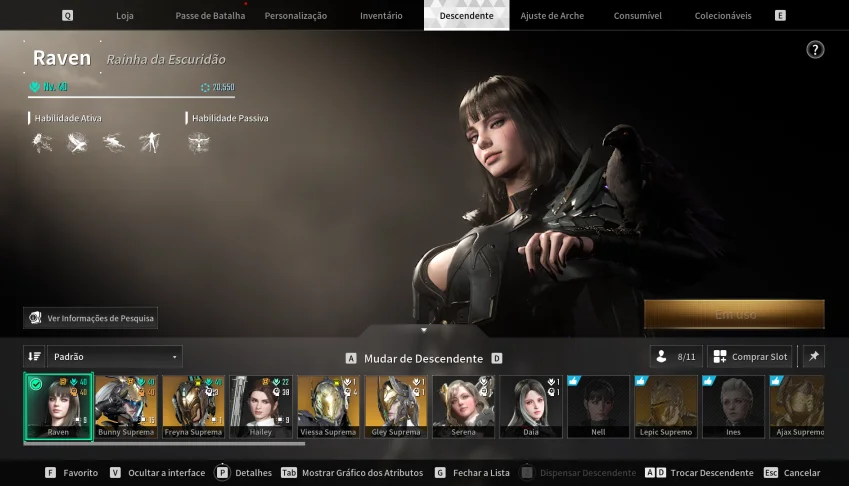
Task: Open the Ajuste de Arche tab
Action: (552, 16)
